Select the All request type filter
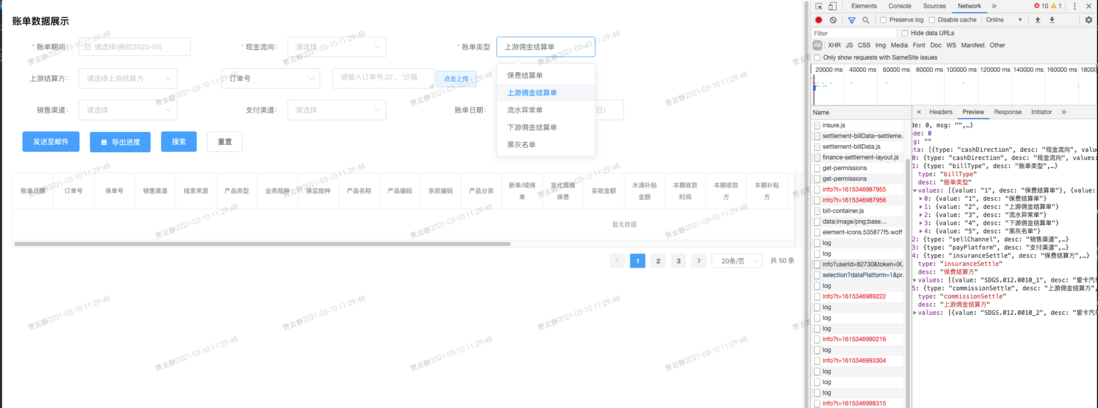This screenshot has width=1098, height=408. (817, 45)
